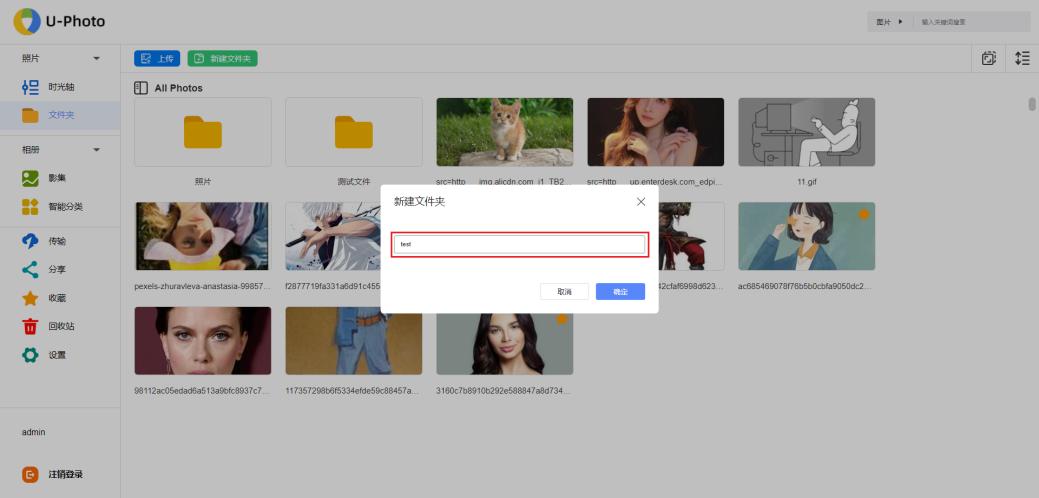Open the sort order list icon

click(1021, 58)
